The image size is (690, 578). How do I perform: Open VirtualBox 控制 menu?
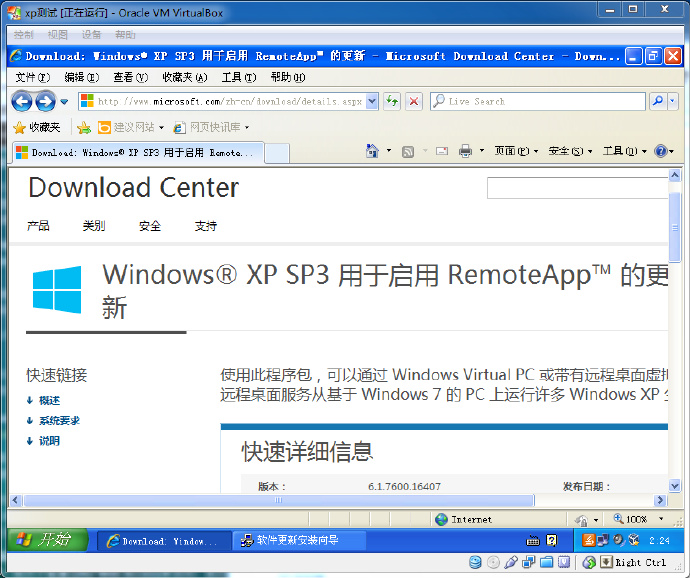(x=23, y=34)
